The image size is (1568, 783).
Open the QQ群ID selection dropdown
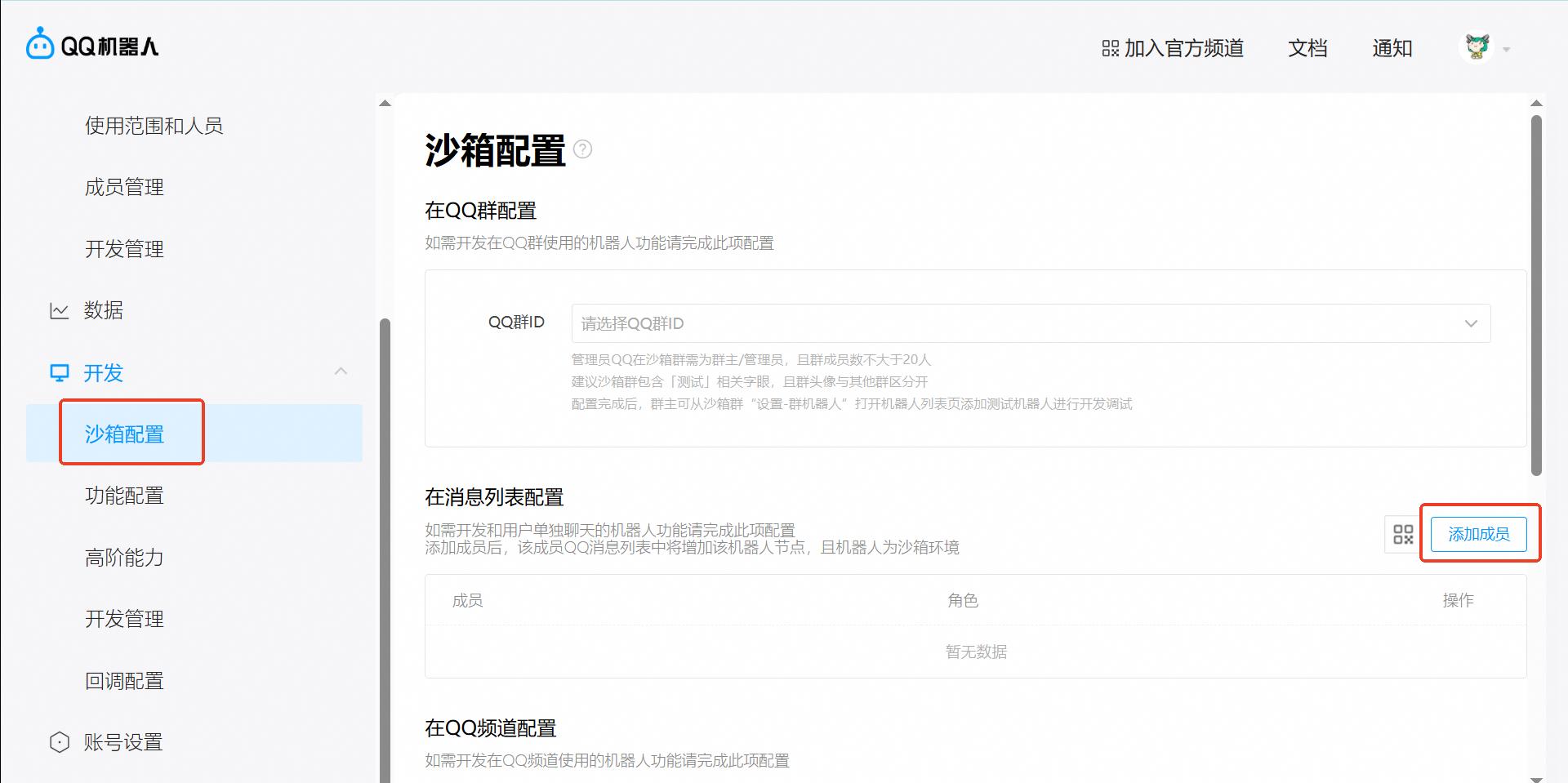click(1470, 323)
